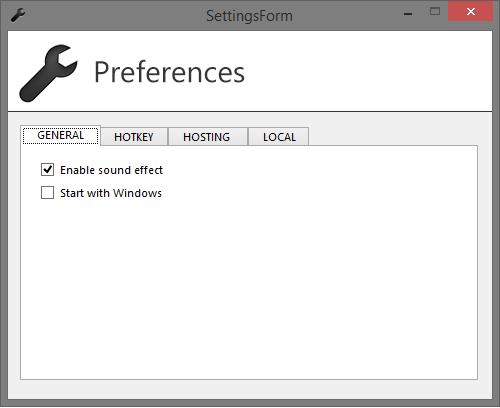Minimize the SettingsForm window
The height and width of the screenshot is (408, 500).
[408, 14]
